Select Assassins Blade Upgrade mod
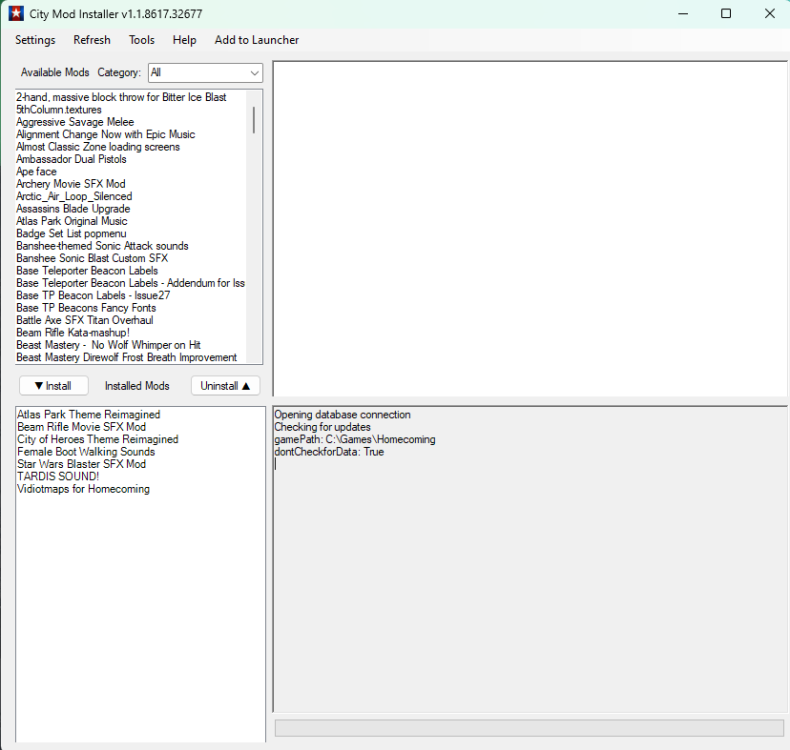Viewport: 790px width, 750px height. 74,209
